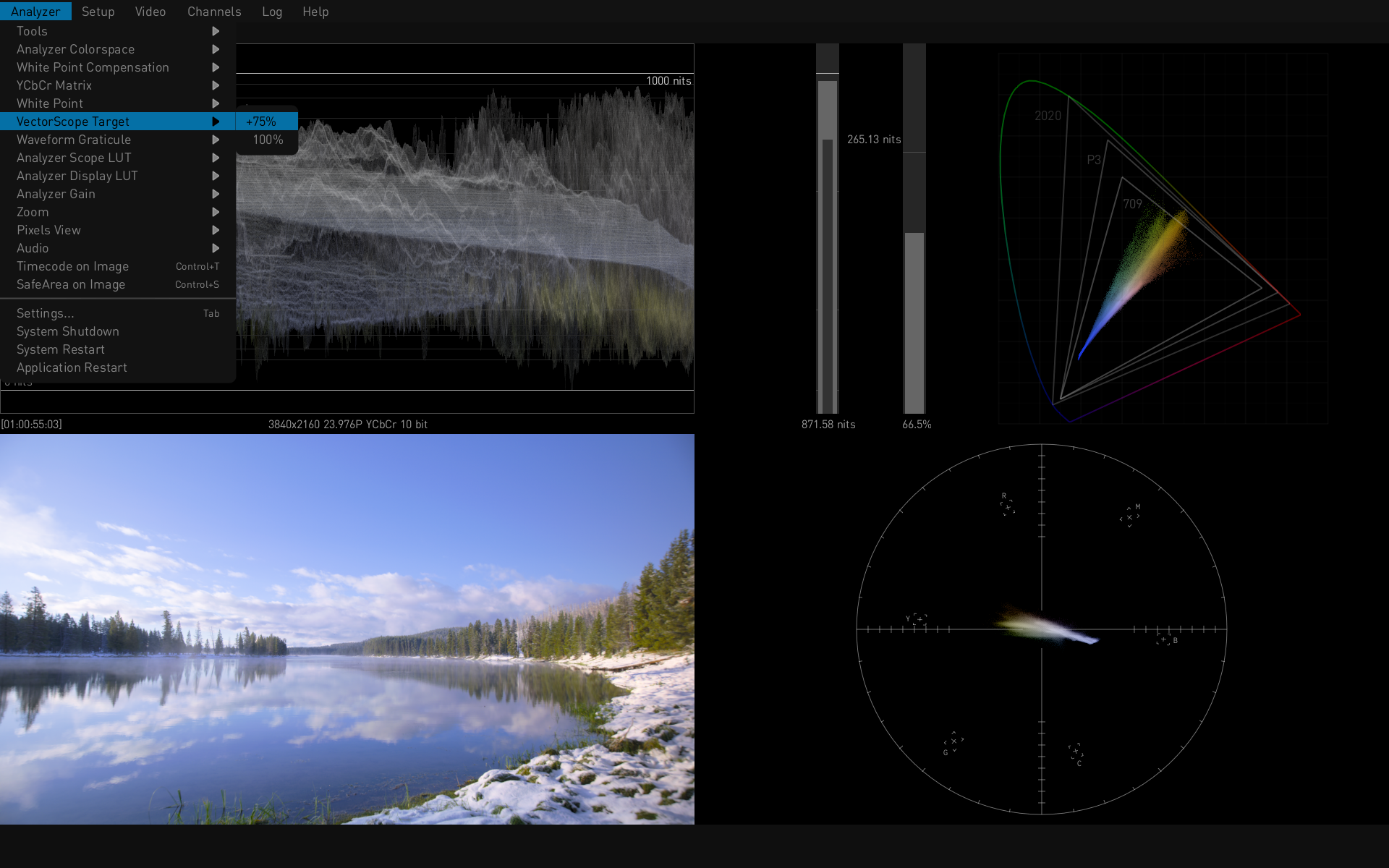Click the magenta M target on vectorscope

coord(1129,517)
